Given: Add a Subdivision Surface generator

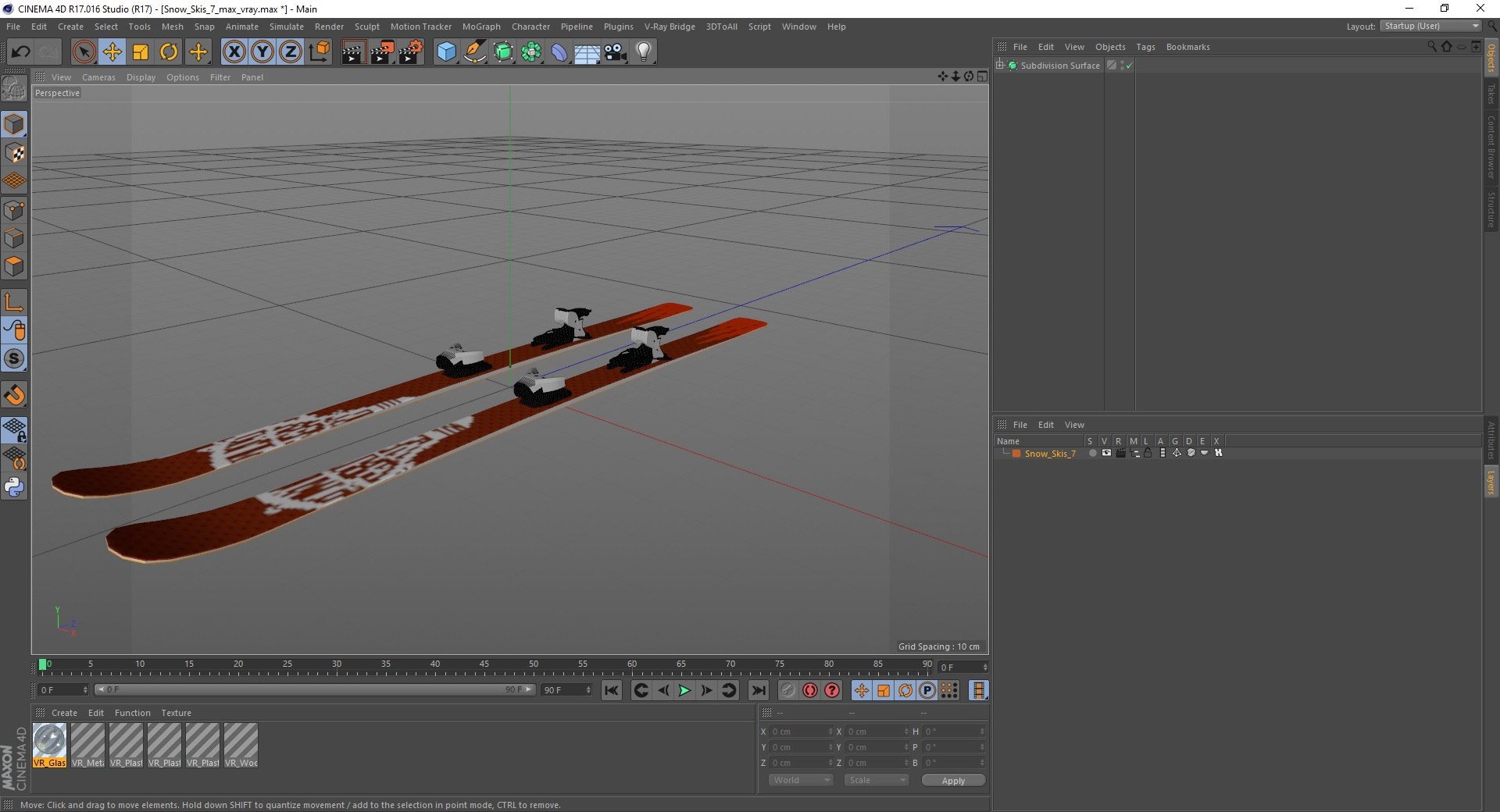Looking at the screenshot, I should 504,52.
